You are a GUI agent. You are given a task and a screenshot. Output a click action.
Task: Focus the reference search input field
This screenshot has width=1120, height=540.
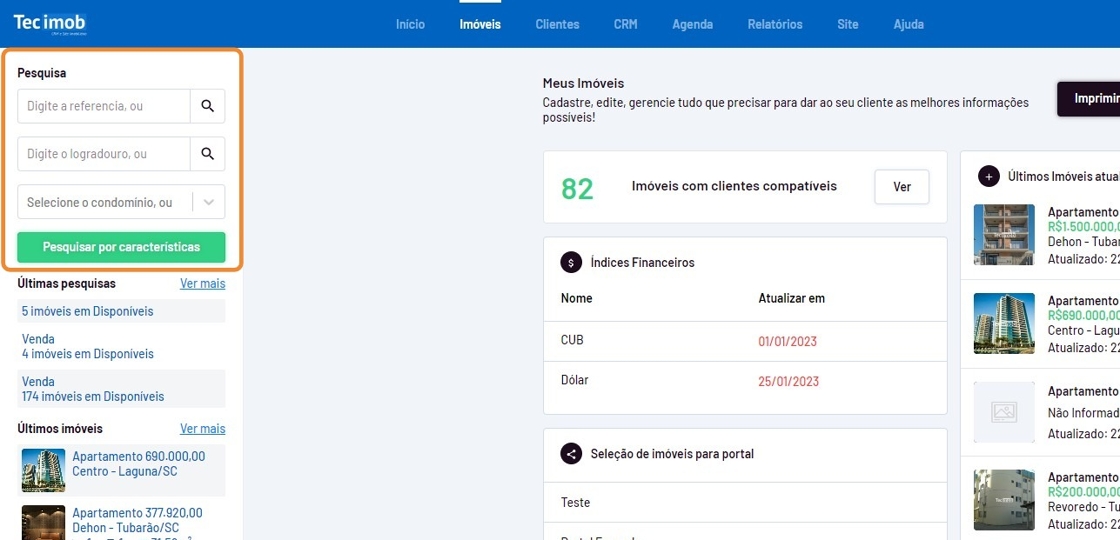(104, 106)
